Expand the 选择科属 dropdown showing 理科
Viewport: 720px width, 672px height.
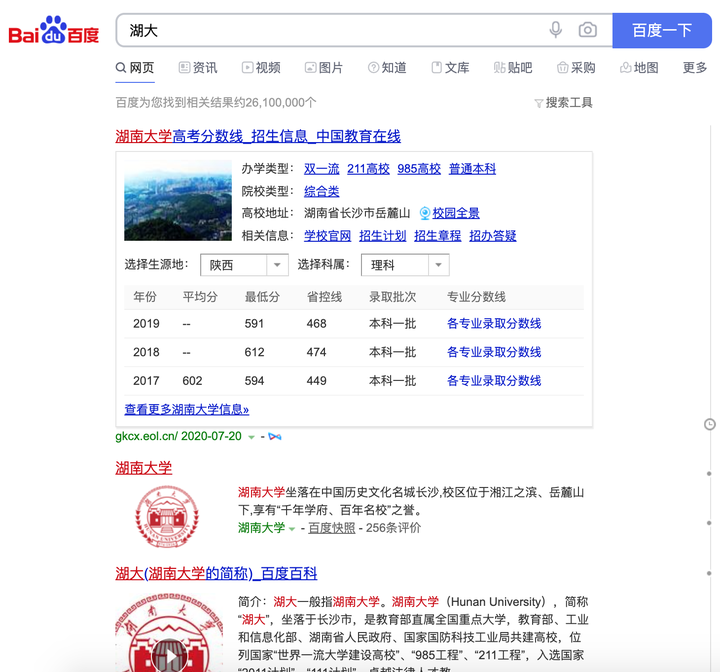pos(405,265)
